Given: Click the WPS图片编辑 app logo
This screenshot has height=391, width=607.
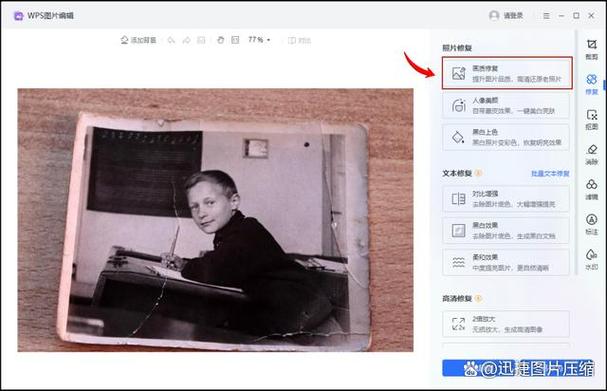Looking at the screenshot, I should coord(18,16).
